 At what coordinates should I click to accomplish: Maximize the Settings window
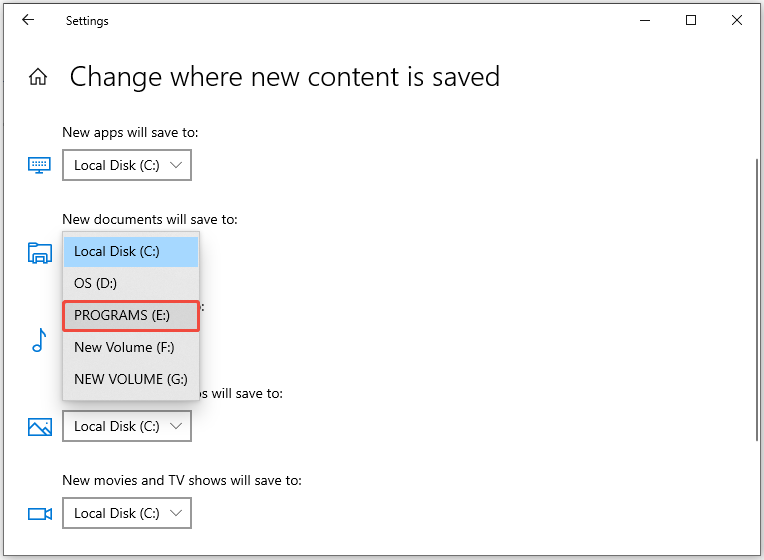691,20
